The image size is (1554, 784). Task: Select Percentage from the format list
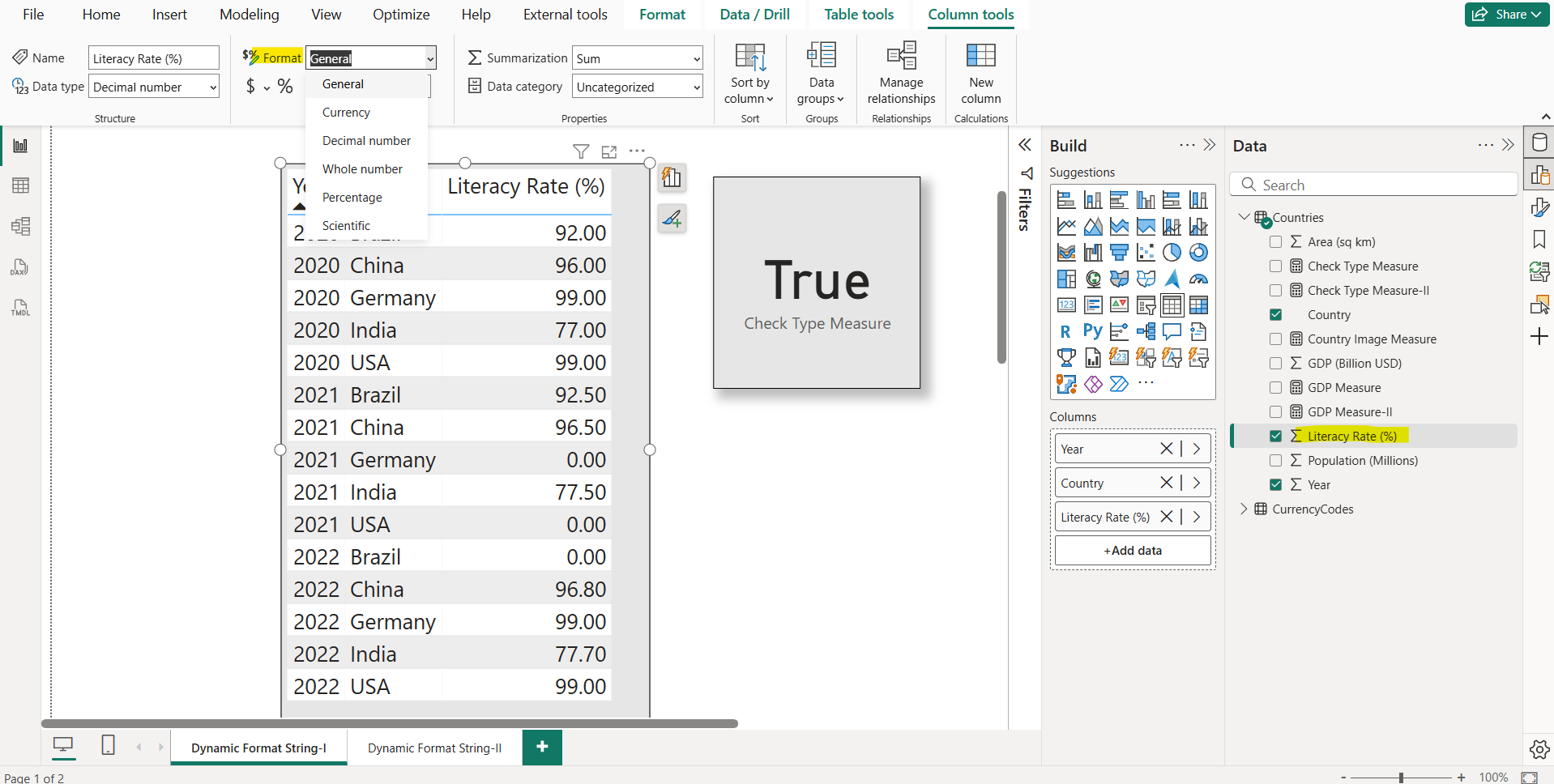[x=352, y=197]
